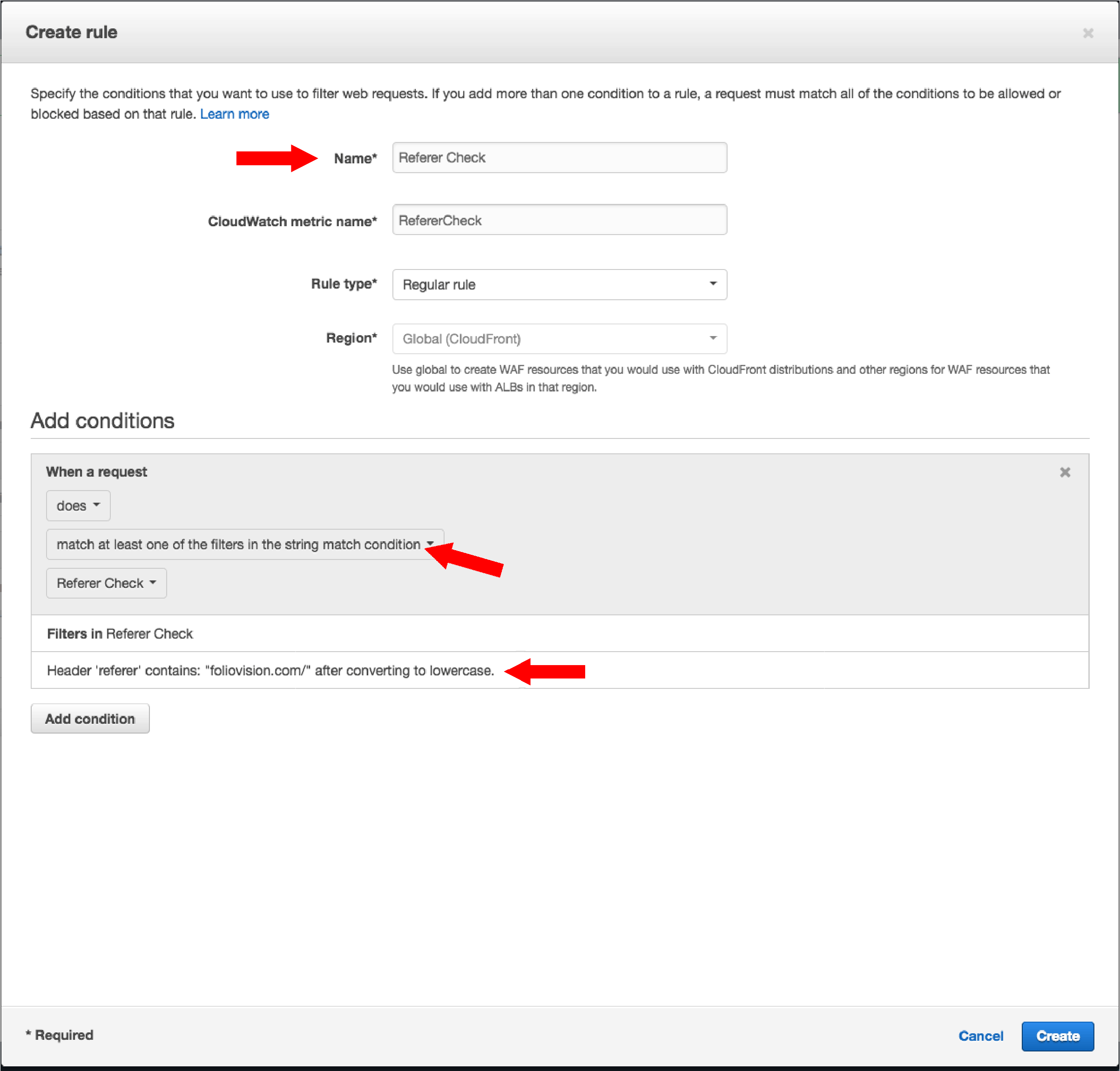This screenshot has height=1071, width=1120.
Task: Click the 'Create rule' dialog title
Action: (x=71, y=32)
